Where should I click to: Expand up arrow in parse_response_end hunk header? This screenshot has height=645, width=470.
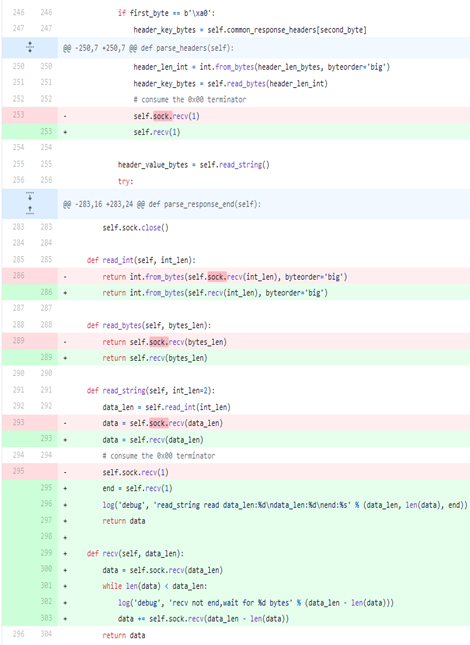pos(30,211)
